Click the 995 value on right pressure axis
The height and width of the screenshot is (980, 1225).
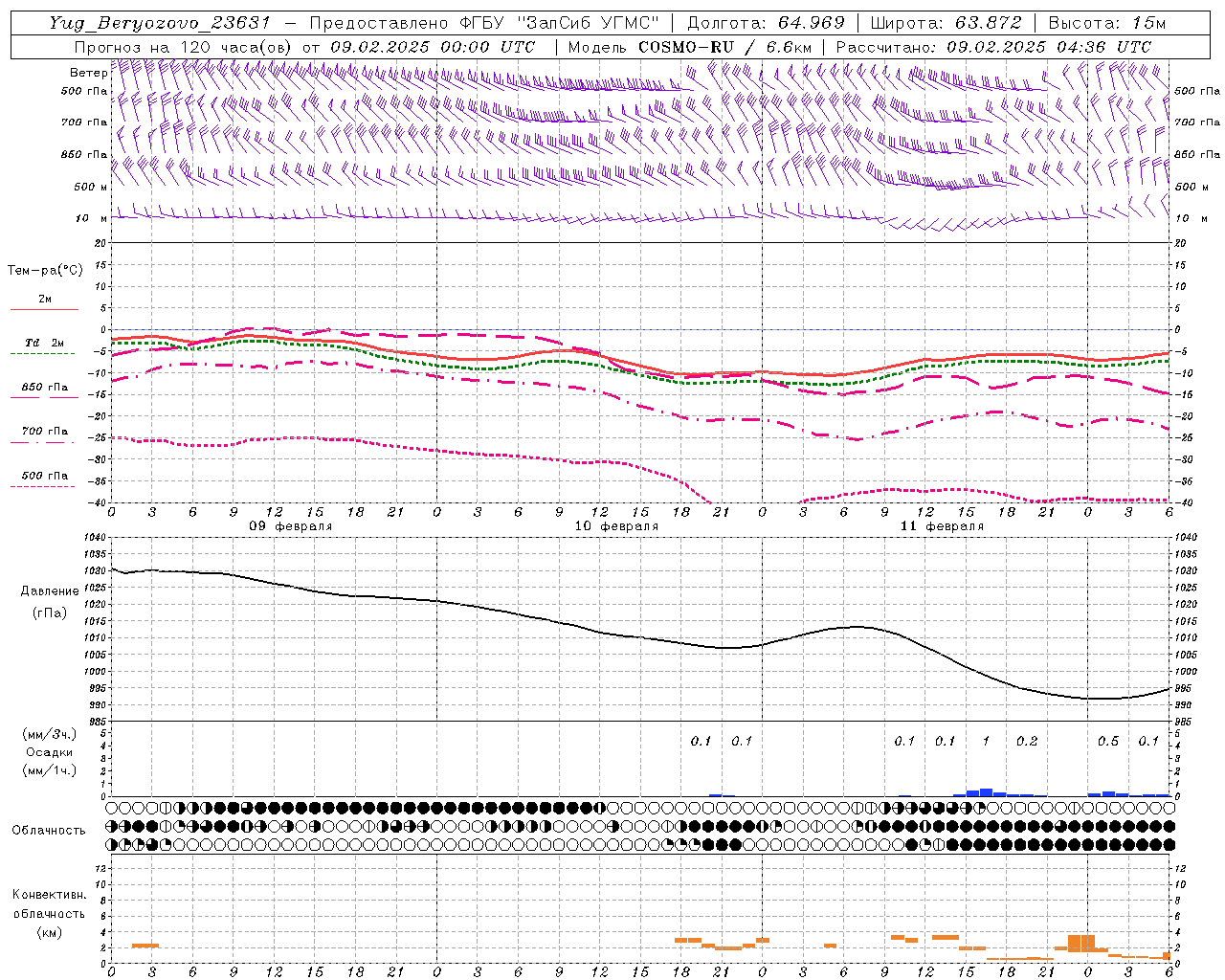point(1184,688)
